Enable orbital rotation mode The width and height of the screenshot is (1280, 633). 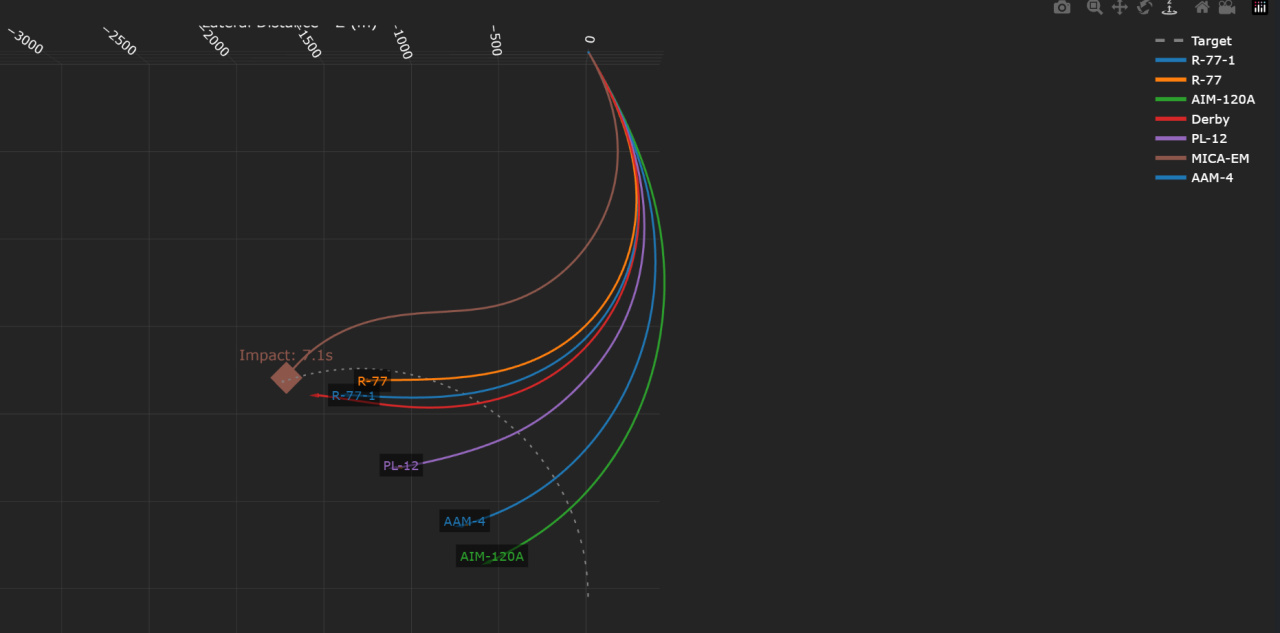(1144, 8)
